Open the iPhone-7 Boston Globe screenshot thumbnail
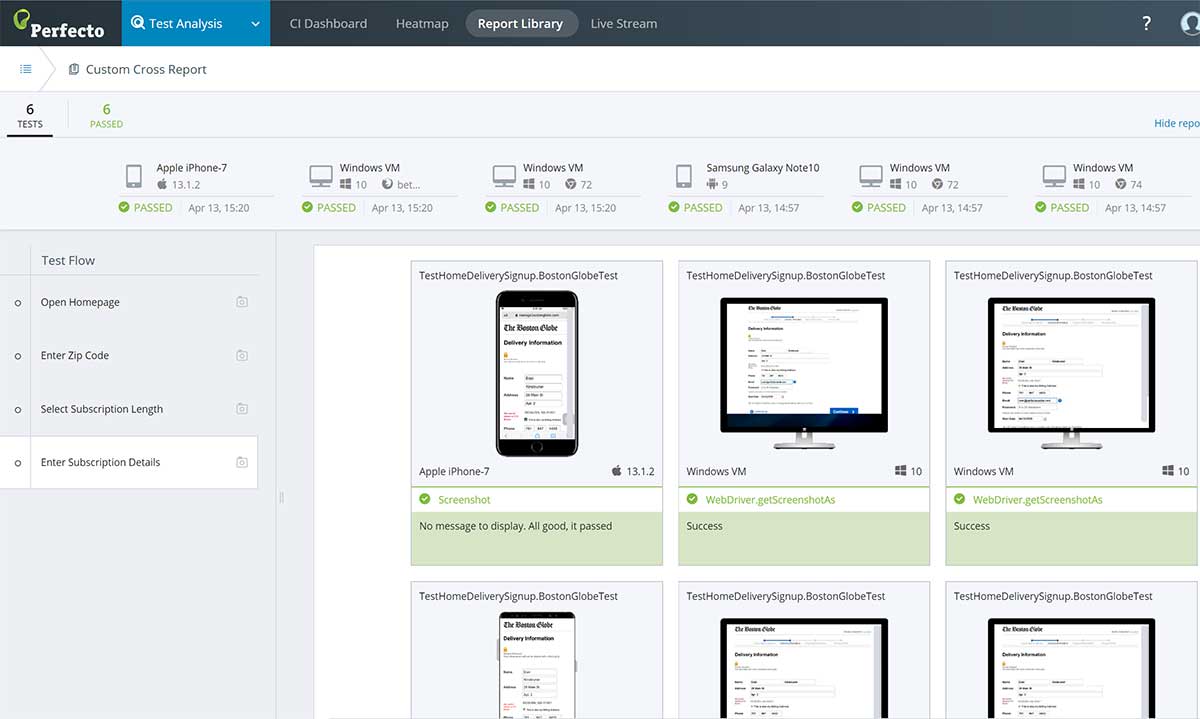The image size is (1200, 719). coord(537,372)
